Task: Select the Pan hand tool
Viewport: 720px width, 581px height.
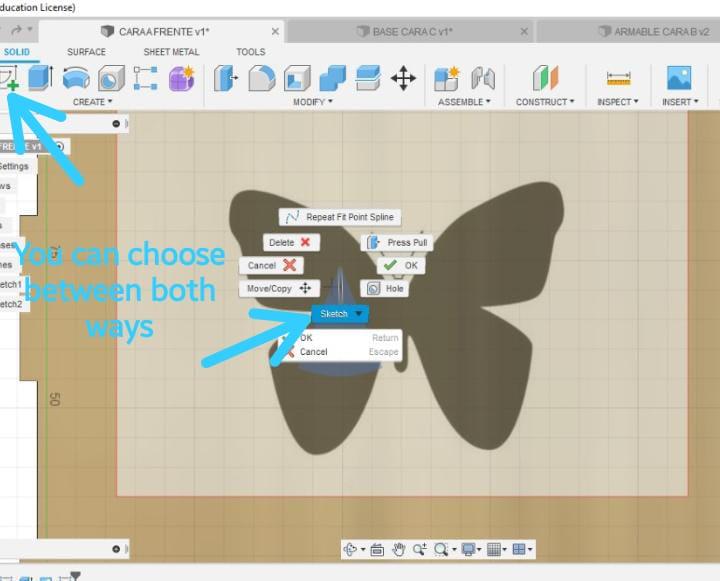Action: point(399,549)
